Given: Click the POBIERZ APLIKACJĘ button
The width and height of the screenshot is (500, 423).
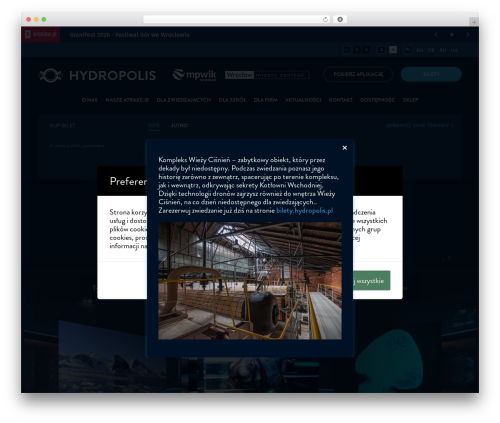Looking at the screenshot, I should 358,74.
